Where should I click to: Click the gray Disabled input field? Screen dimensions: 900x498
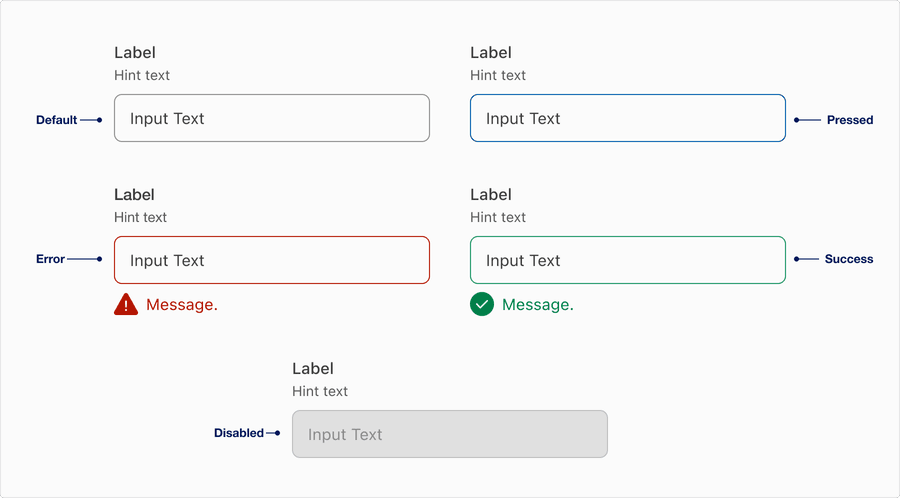point(449,434)
